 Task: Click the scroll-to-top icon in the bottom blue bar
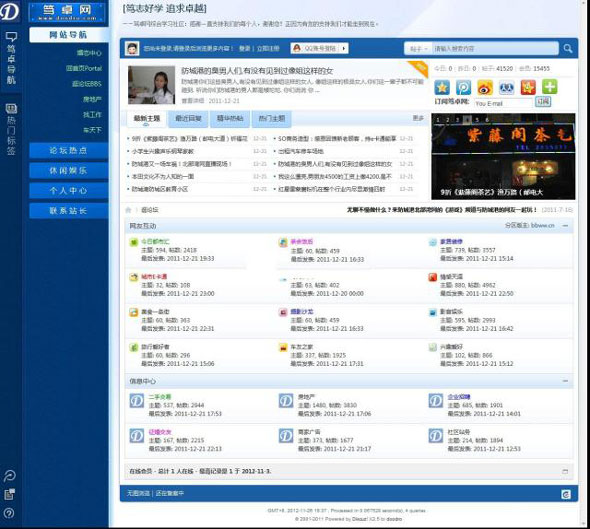click(x=566, y=494)
